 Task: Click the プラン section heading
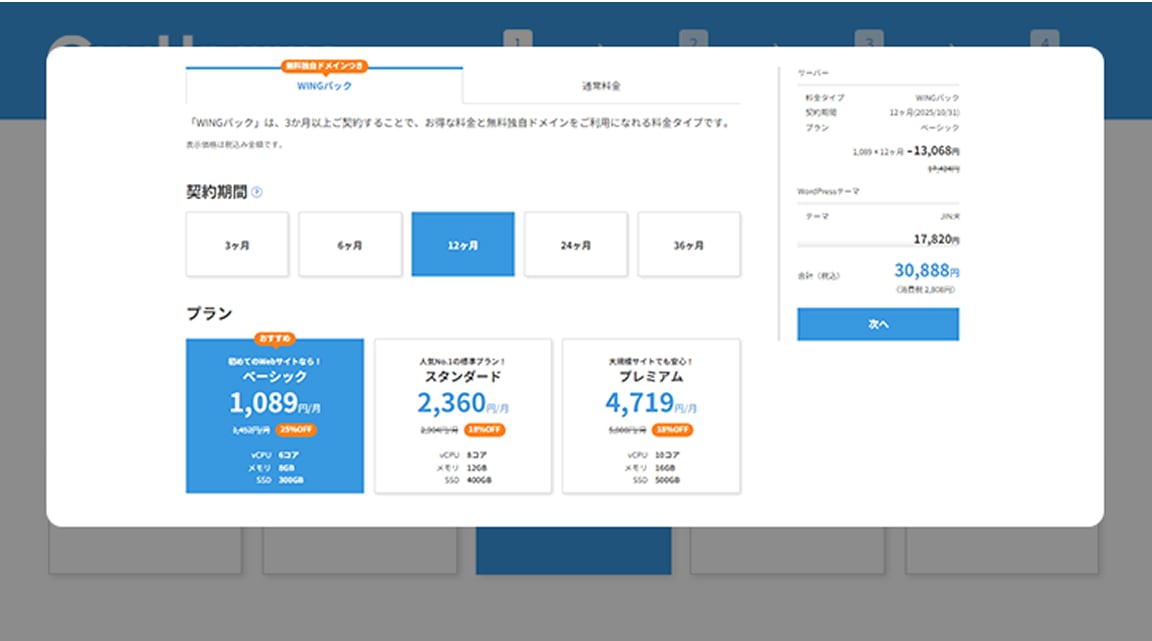[209, 313]
